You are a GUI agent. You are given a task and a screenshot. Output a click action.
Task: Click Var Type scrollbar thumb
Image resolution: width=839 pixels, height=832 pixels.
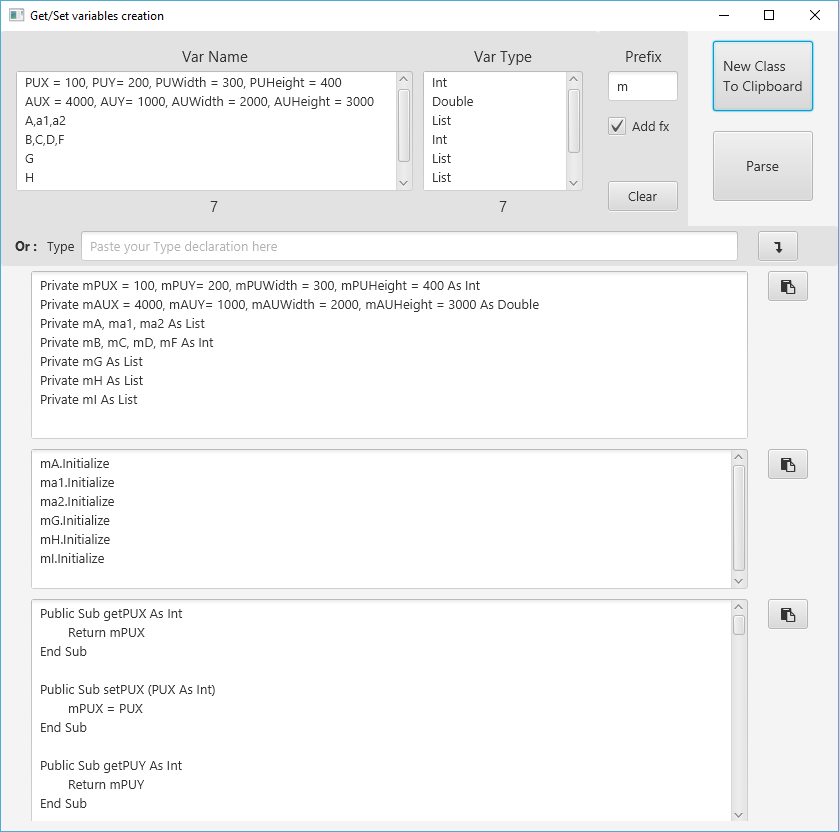click(574, 121)
